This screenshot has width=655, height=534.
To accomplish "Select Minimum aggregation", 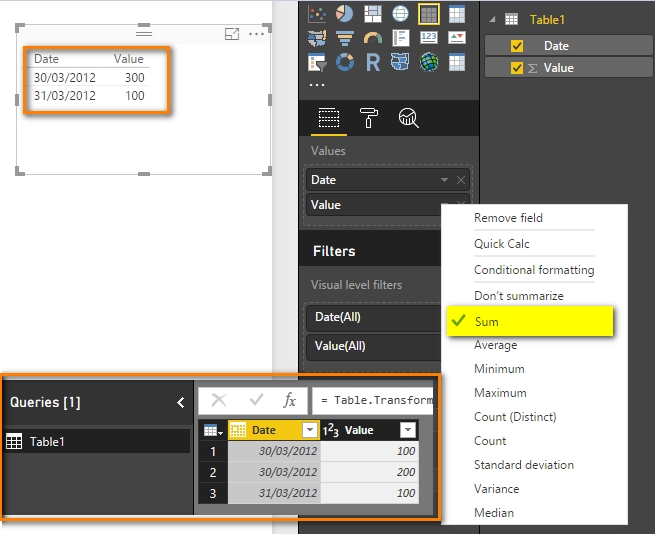I will (499, 369).
